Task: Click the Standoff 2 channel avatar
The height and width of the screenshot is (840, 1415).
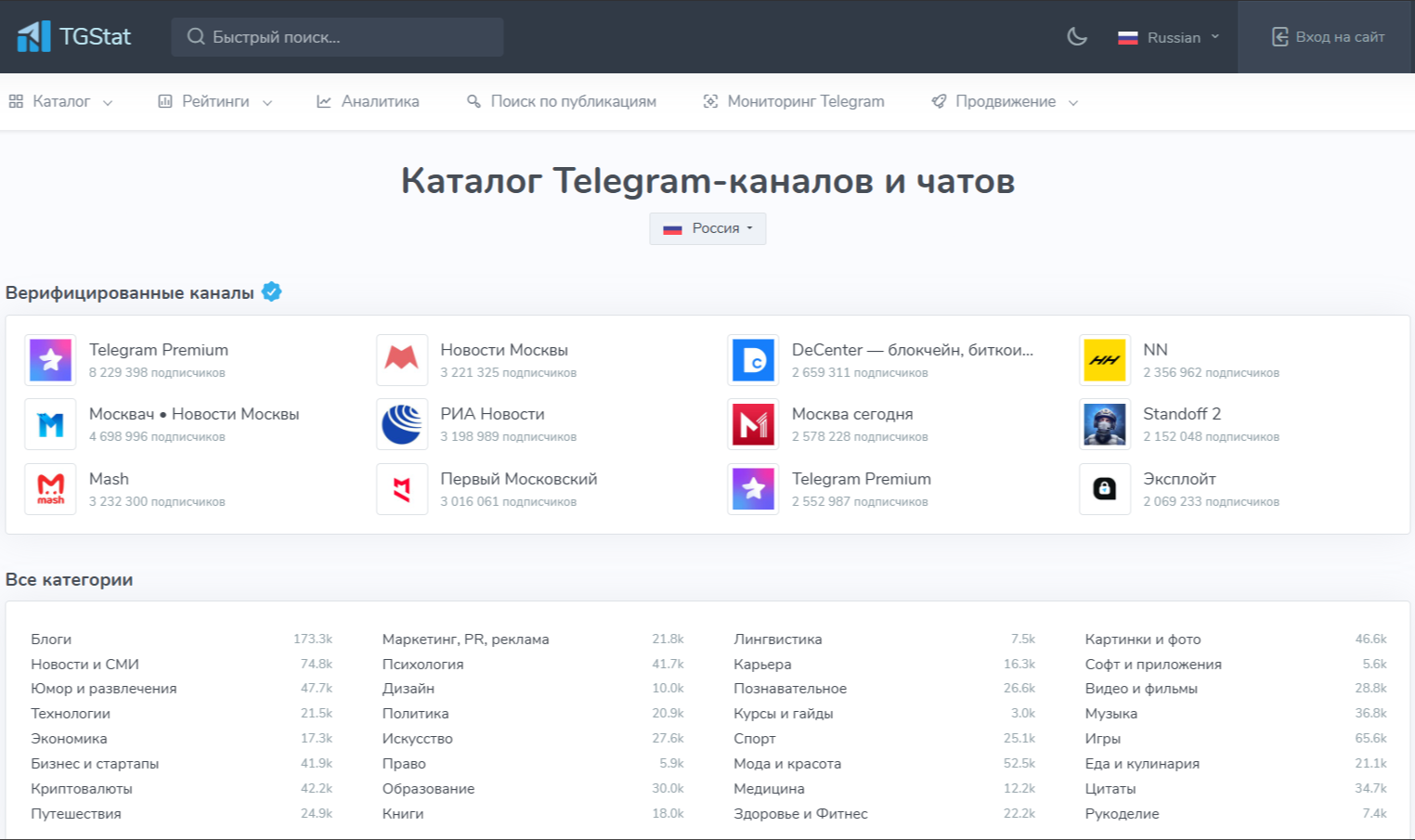Action: pyautogui.click(x=1105, y=424)
